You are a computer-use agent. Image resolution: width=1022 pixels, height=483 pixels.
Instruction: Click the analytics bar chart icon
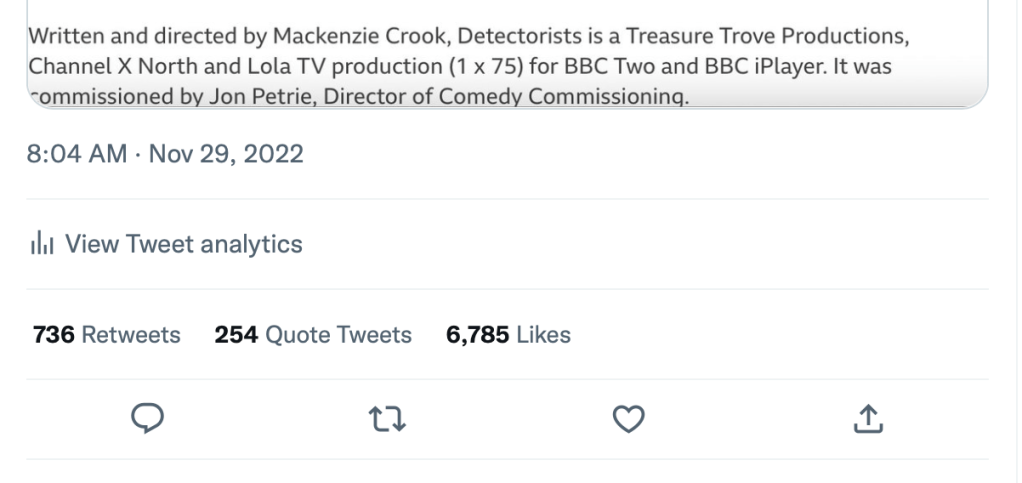tap(42, 244)
